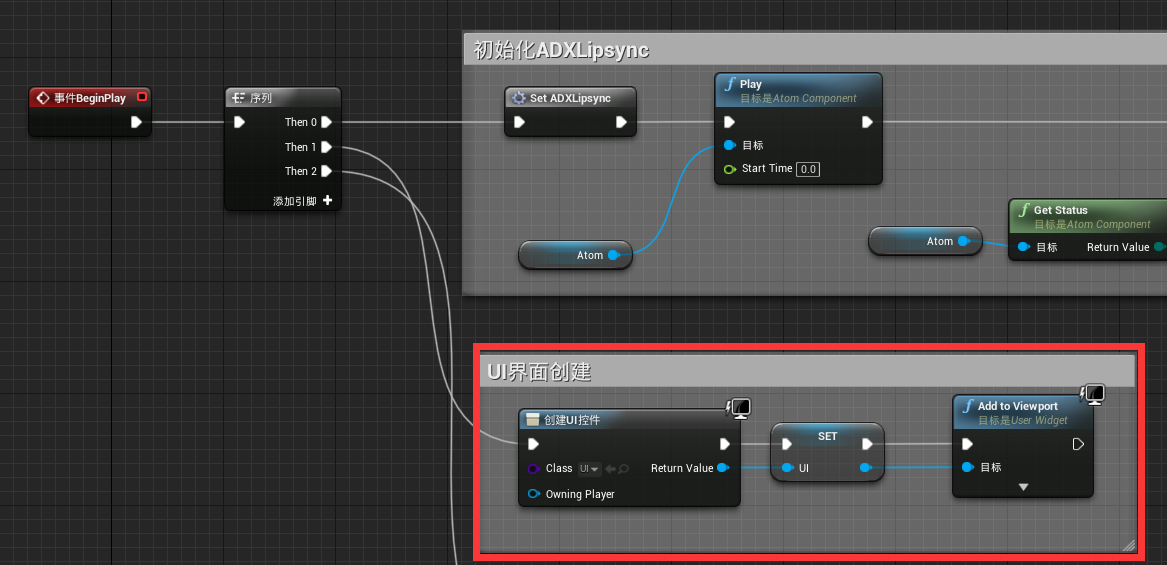Click the Then 0 output pin
The width and height of the screenshot is (1167, 565).
327,122
